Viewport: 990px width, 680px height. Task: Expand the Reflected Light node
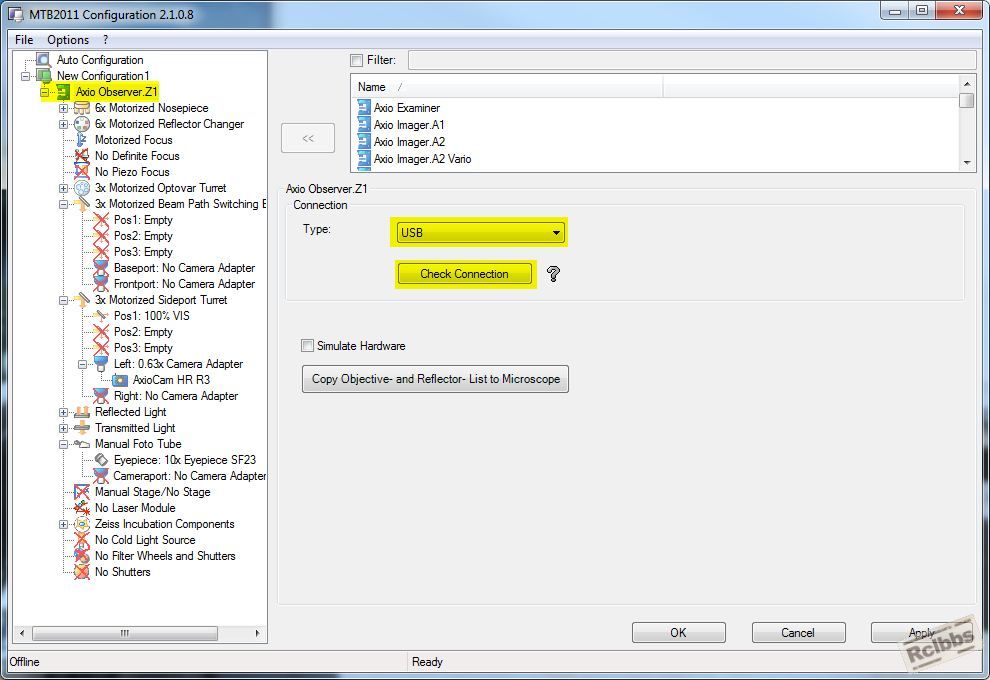(63, 412)
